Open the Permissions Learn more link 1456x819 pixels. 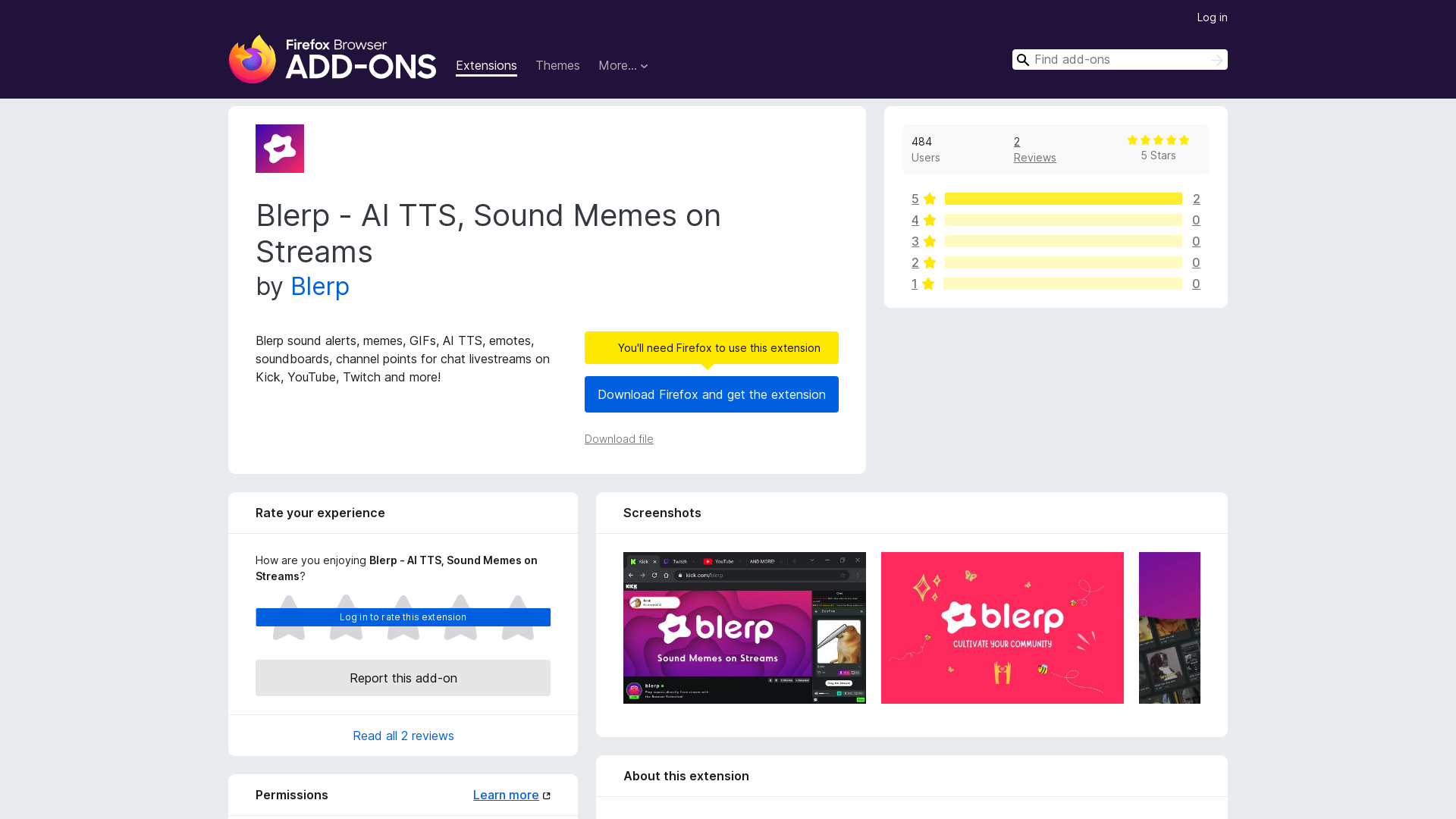coord(506,795)
